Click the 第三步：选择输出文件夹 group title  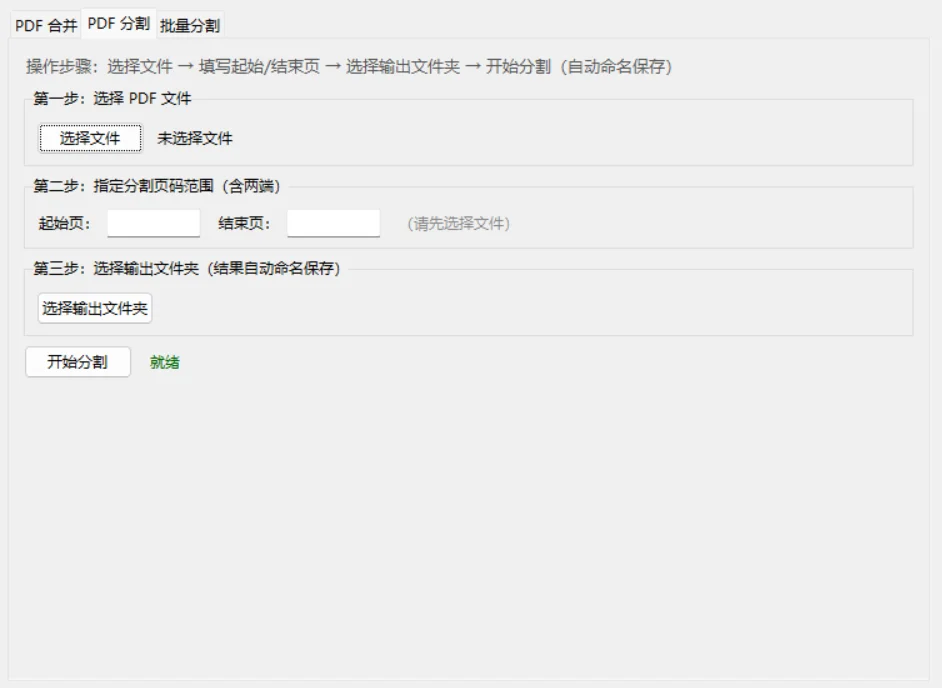(187, 269)
